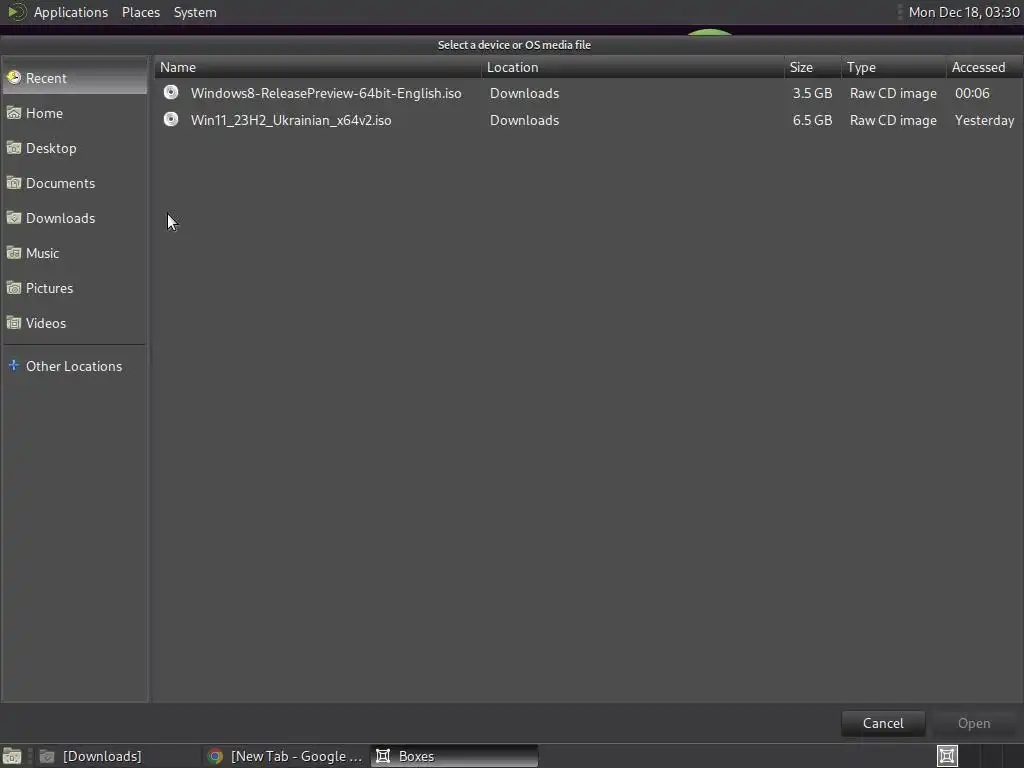Click the Open button
1024x768 pixels.
click(x=974, y=723)
